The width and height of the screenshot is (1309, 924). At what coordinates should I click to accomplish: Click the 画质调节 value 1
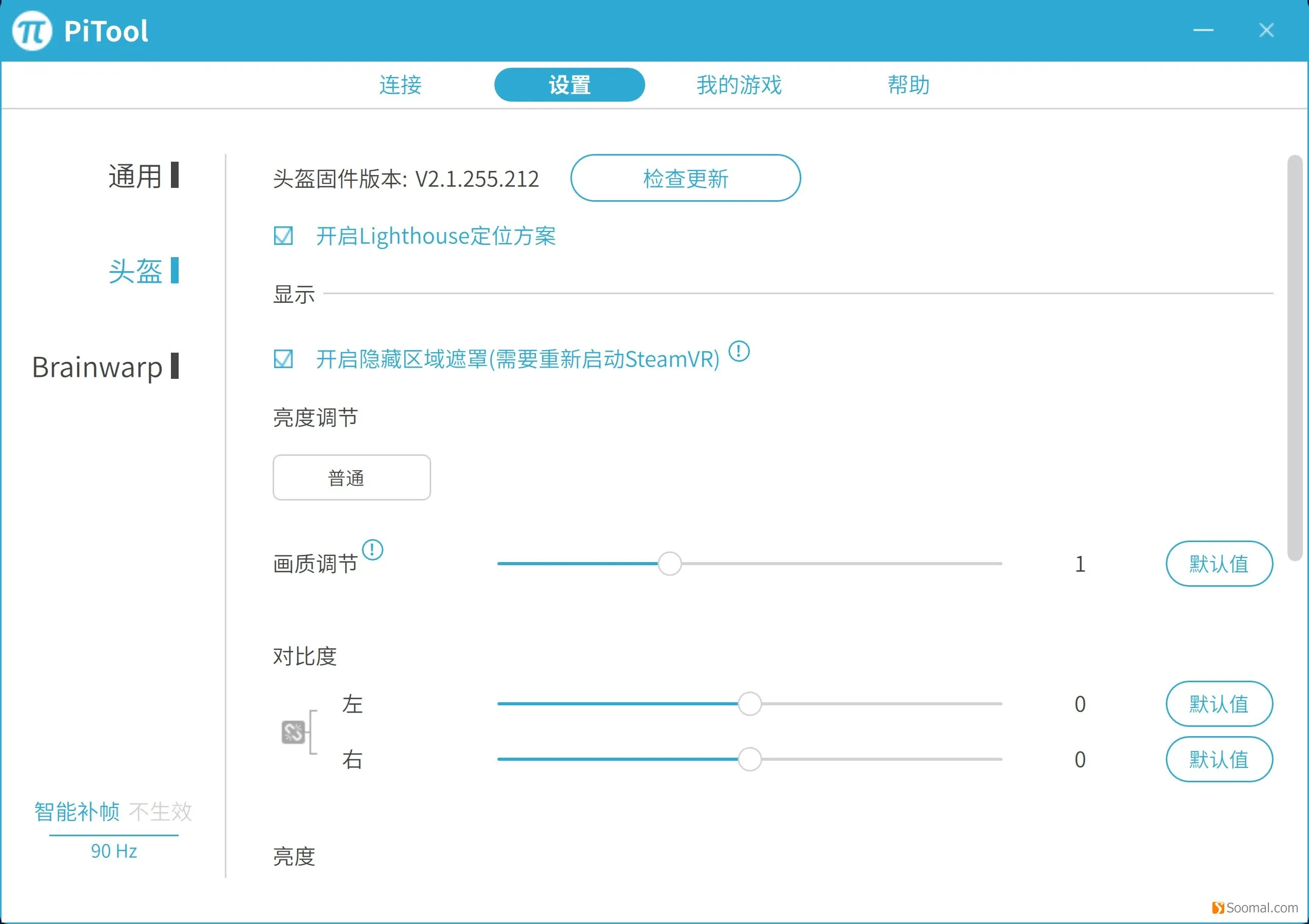click(1080, 564)
